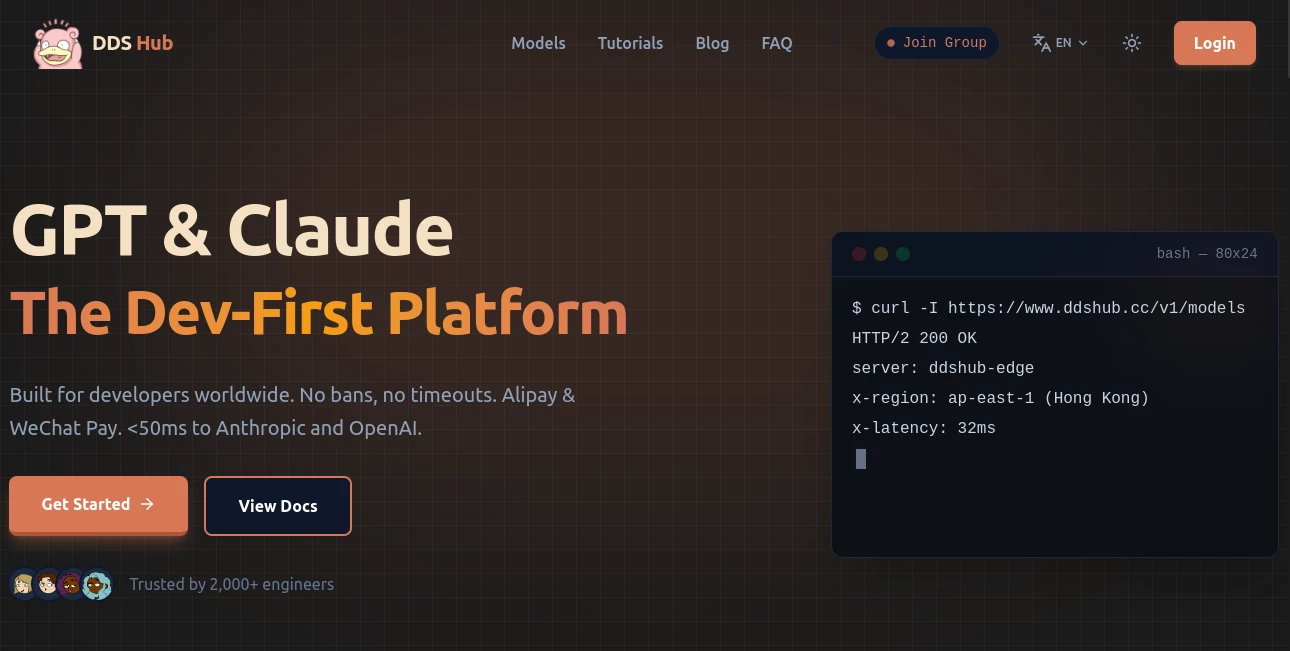This screenshot has height=651, width=1290.
Task: Click the 'GPT & Claude' headline
Action: click(231, 230)
